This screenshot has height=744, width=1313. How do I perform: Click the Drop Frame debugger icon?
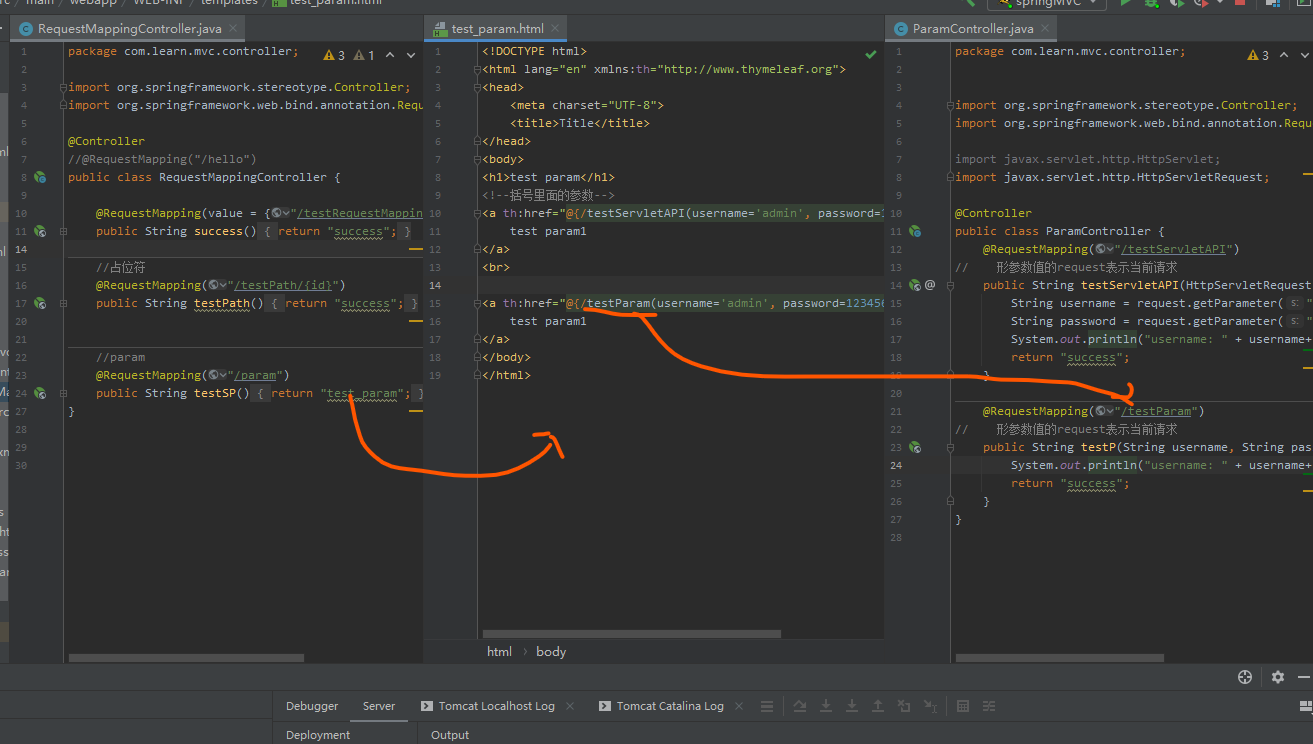point(904,706)
